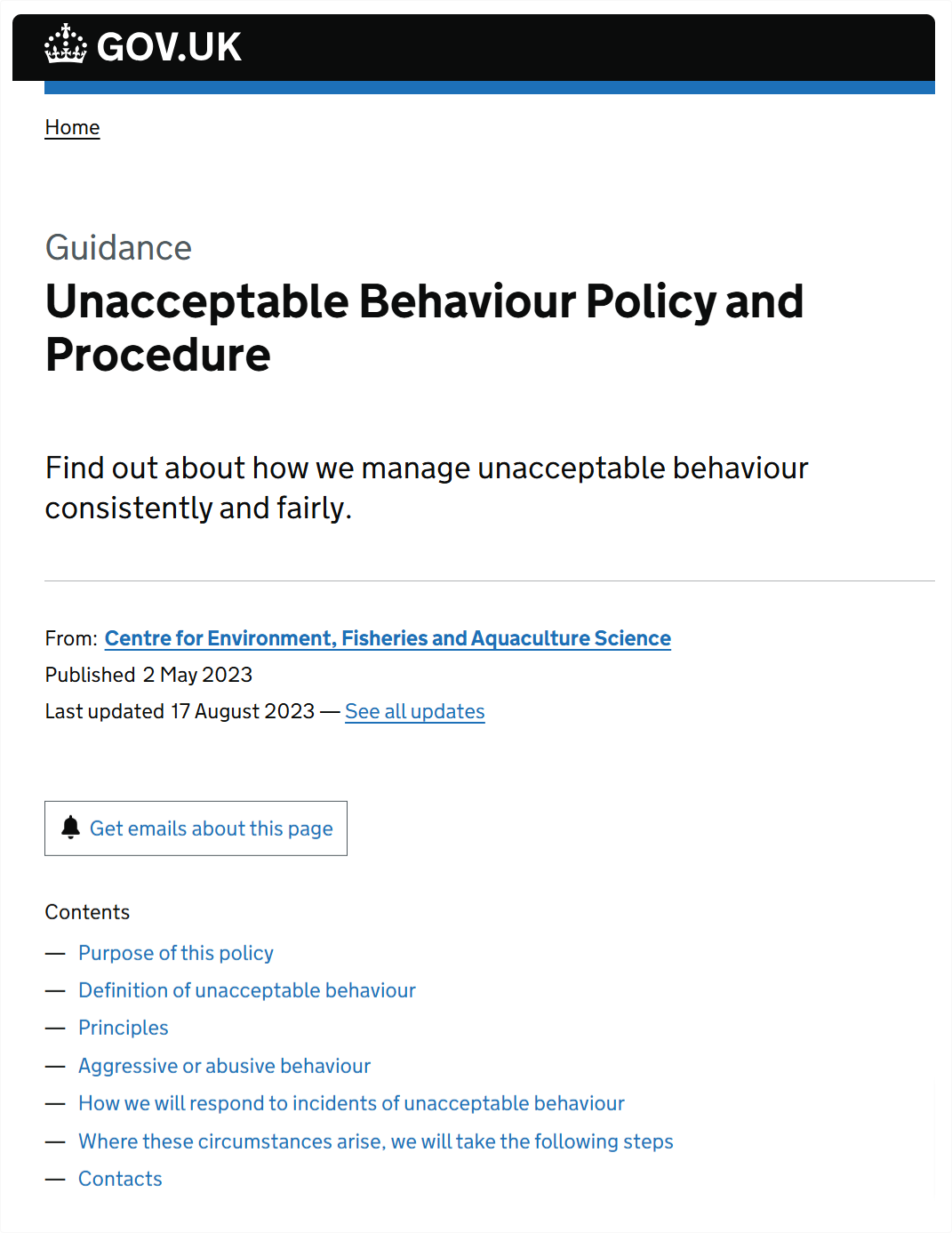
Task: Click the bell icon for email alerts
Action: click(70, 828)
